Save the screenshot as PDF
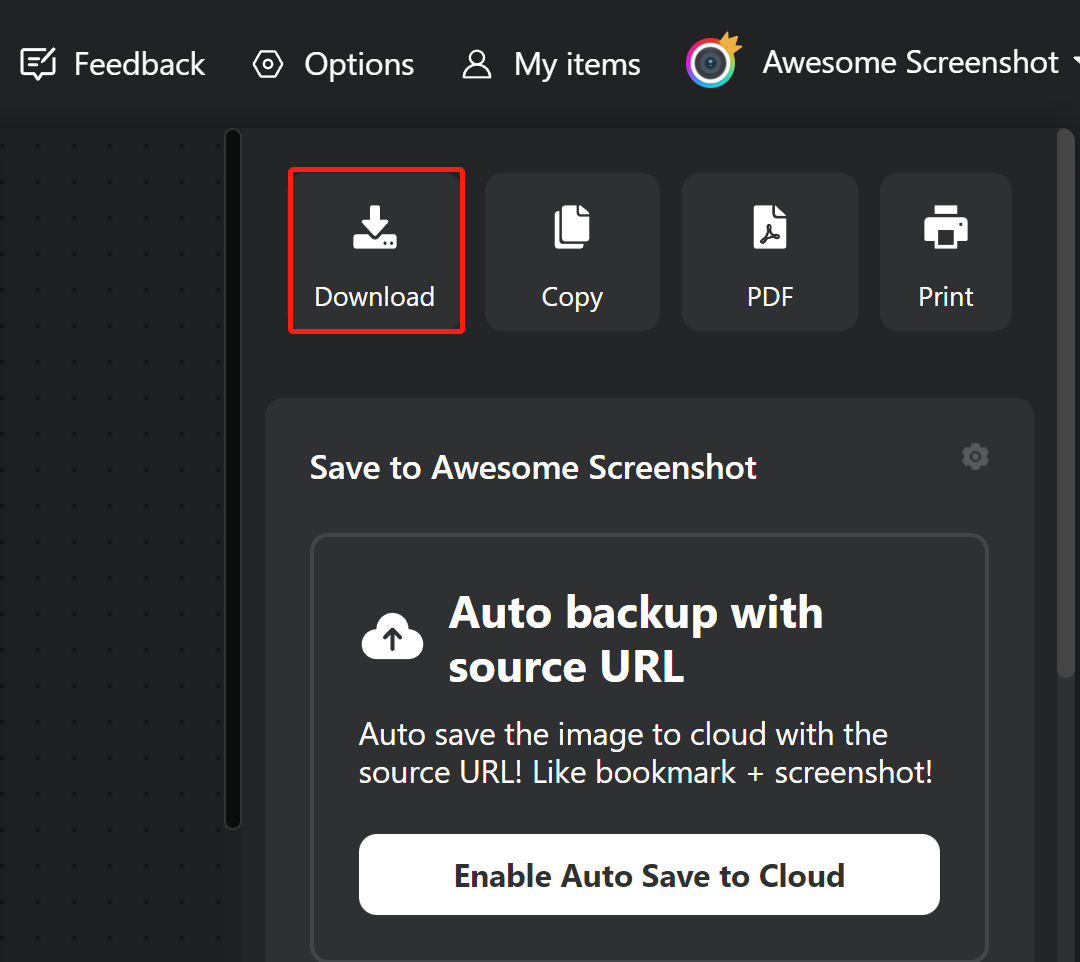 coord(770,251)
